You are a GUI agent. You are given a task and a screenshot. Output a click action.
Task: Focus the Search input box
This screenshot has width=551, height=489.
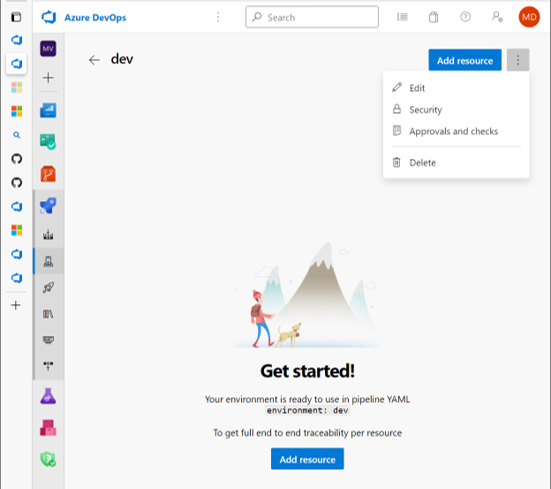point(312,17)
